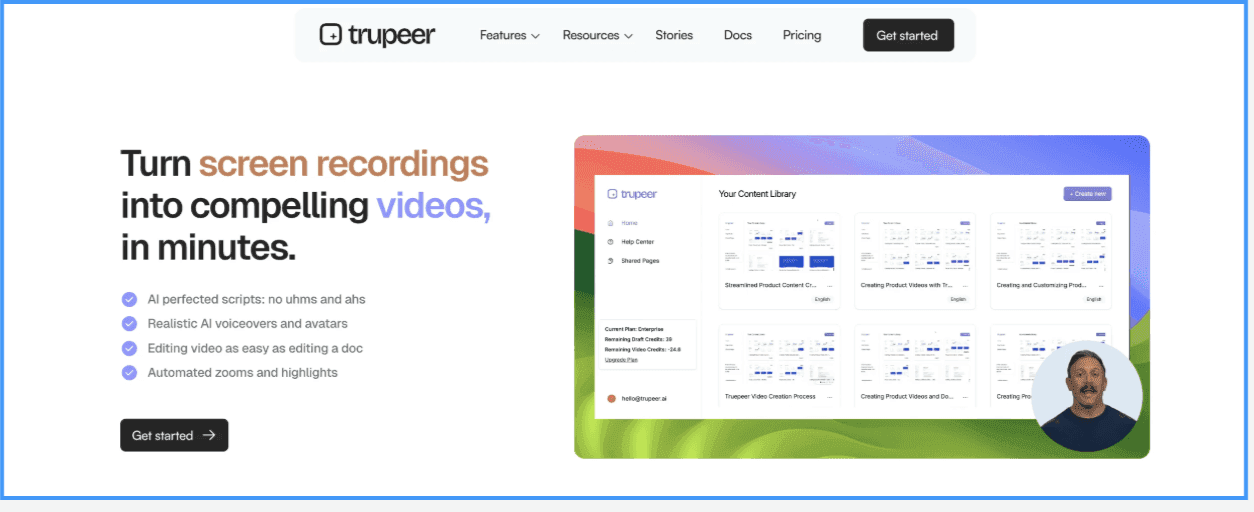
Task: Expand the Resources chevron in the navbar
Action: [x=629, y=36]
